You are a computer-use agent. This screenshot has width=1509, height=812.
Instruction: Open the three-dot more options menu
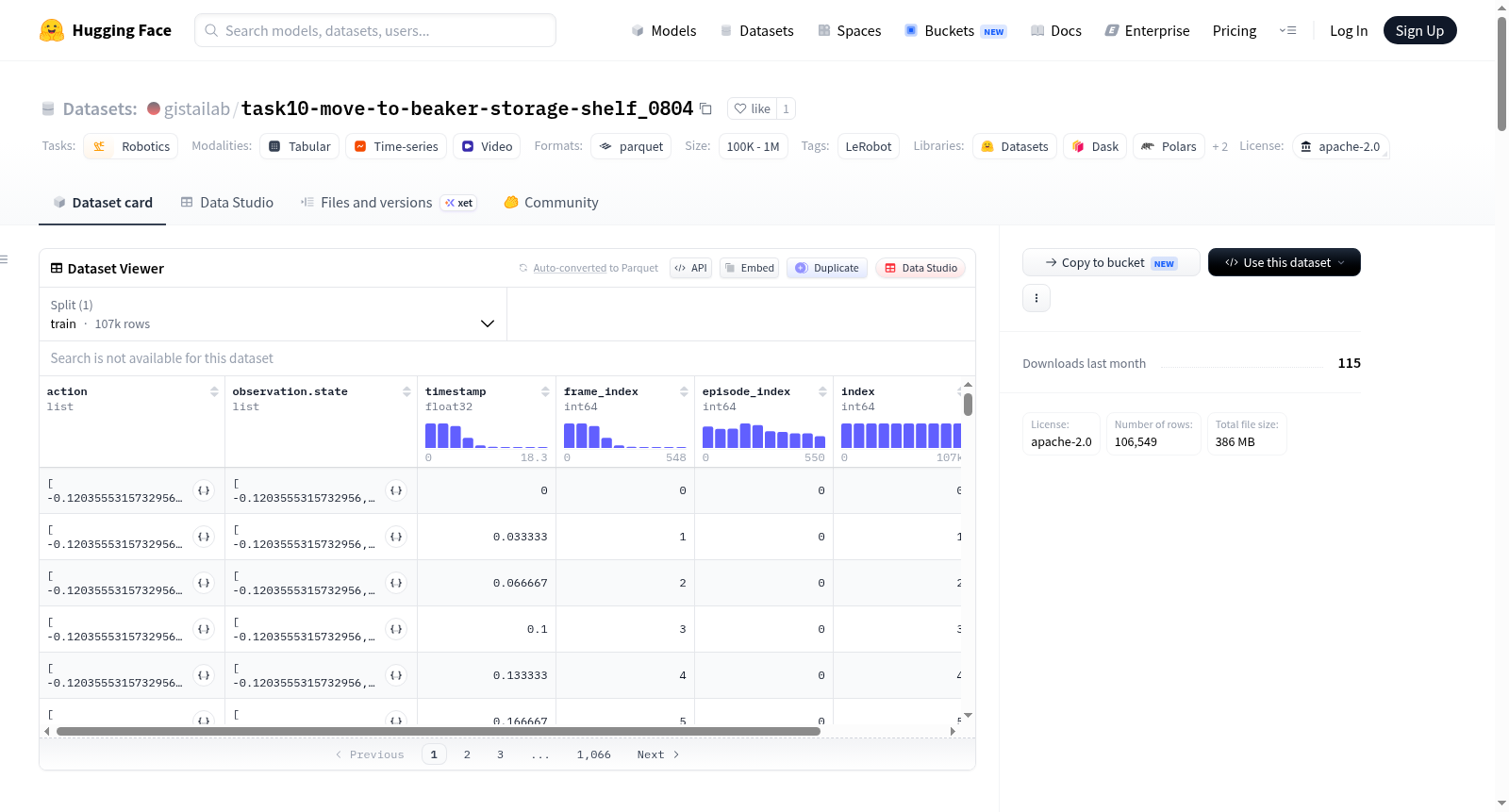click(1036, 298)
